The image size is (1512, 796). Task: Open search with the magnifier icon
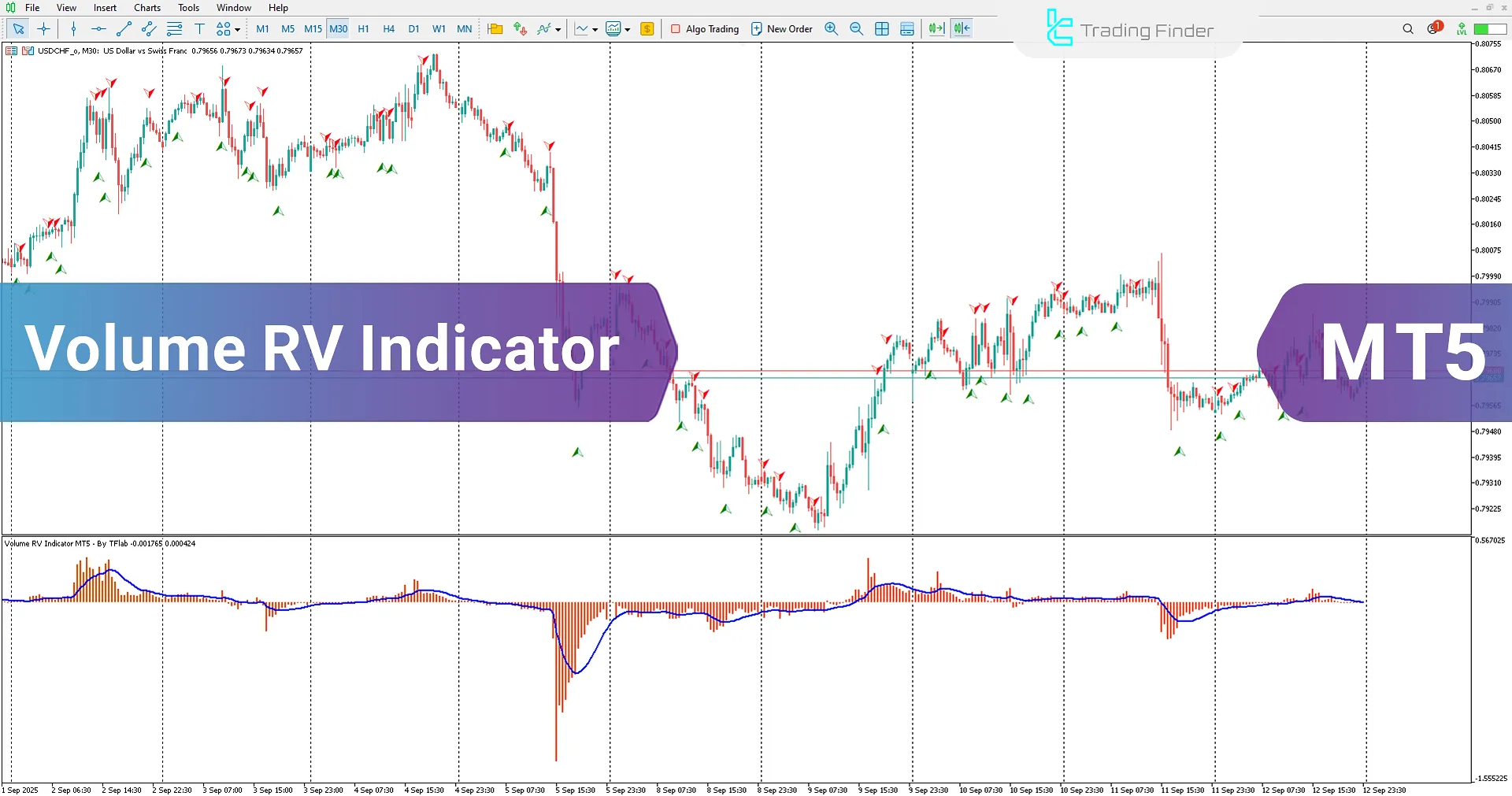[1408, 29]
